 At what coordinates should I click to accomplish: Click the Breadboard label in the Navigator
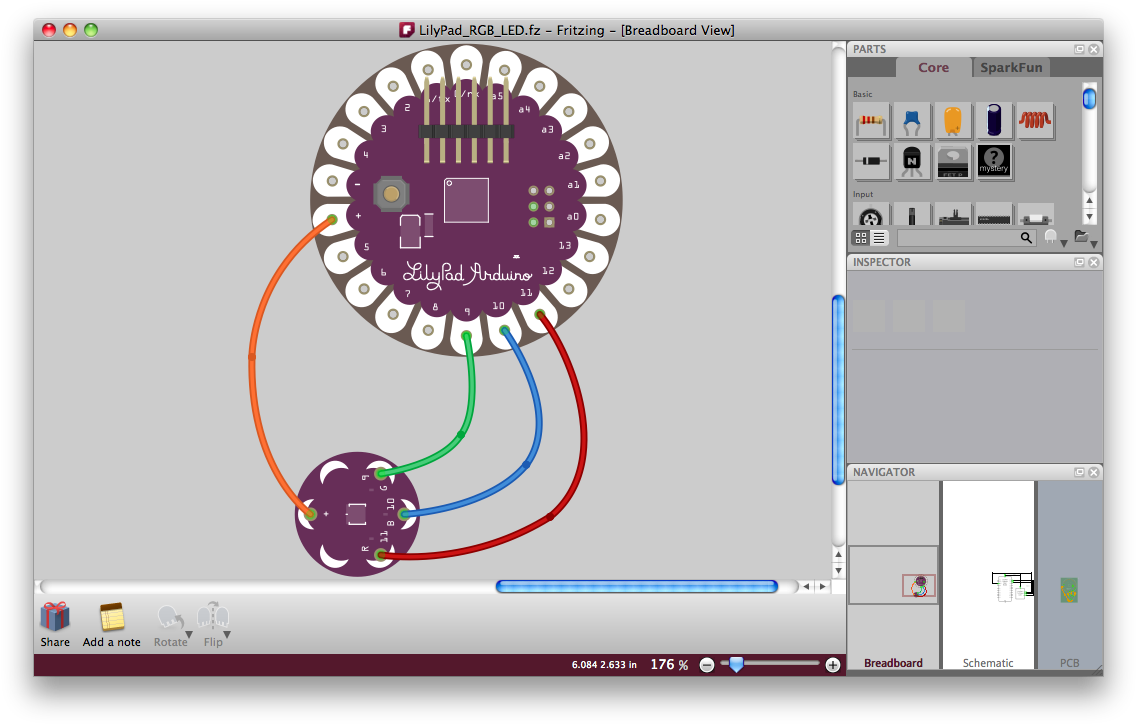[x=893, y=662]
